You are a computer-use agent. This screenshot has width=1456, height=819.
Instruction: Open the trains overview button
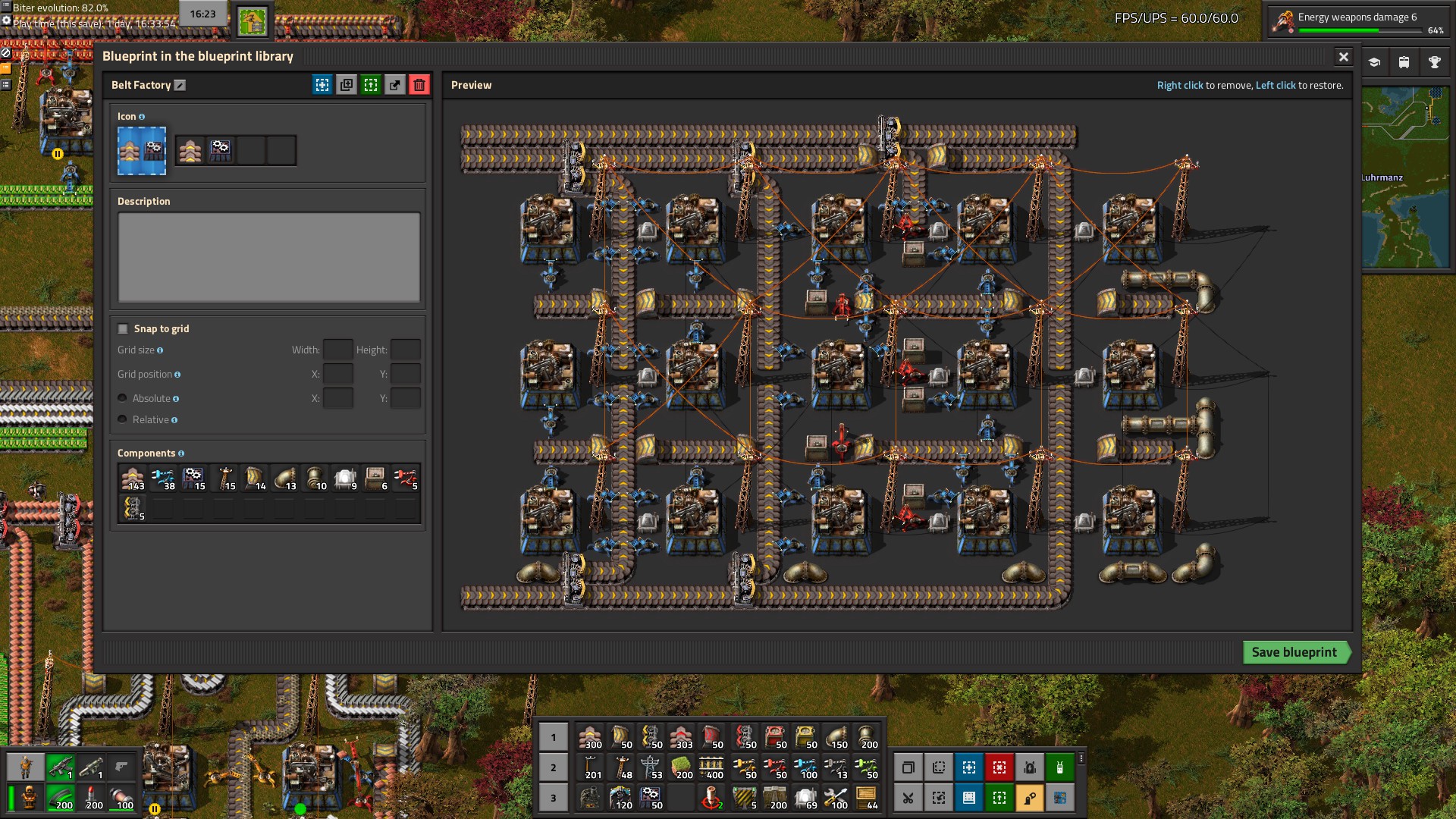click(x=1404, y=63)
